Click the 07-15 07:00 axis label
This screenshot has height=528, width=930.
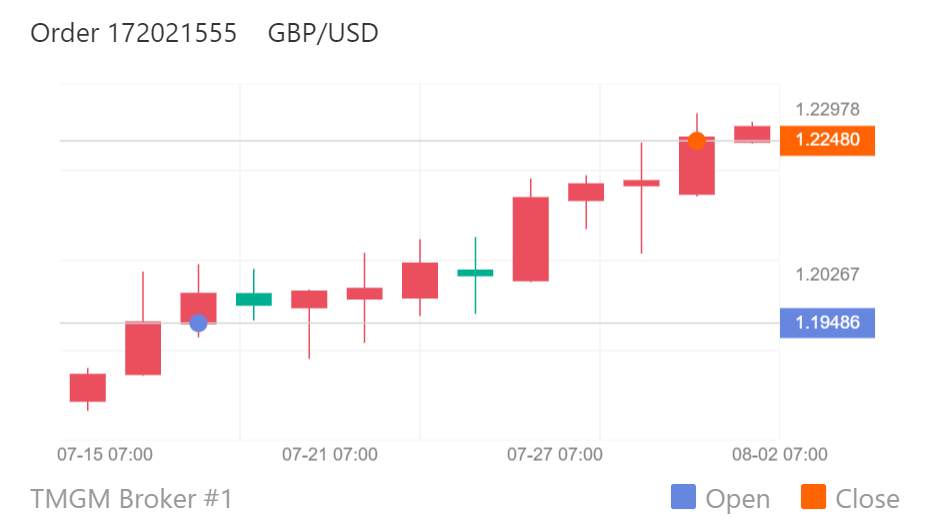click(x=105, y=454)
